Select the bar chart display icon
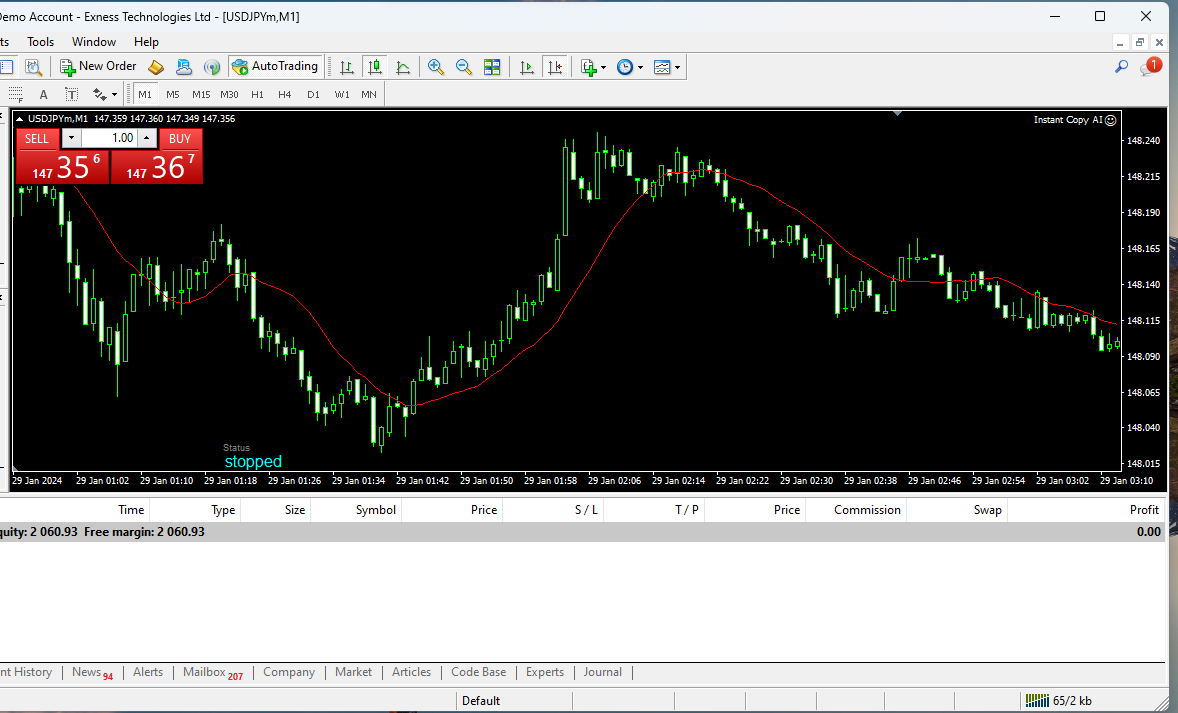This screenshot has height=713, width=1178. (x=346, y=67)
